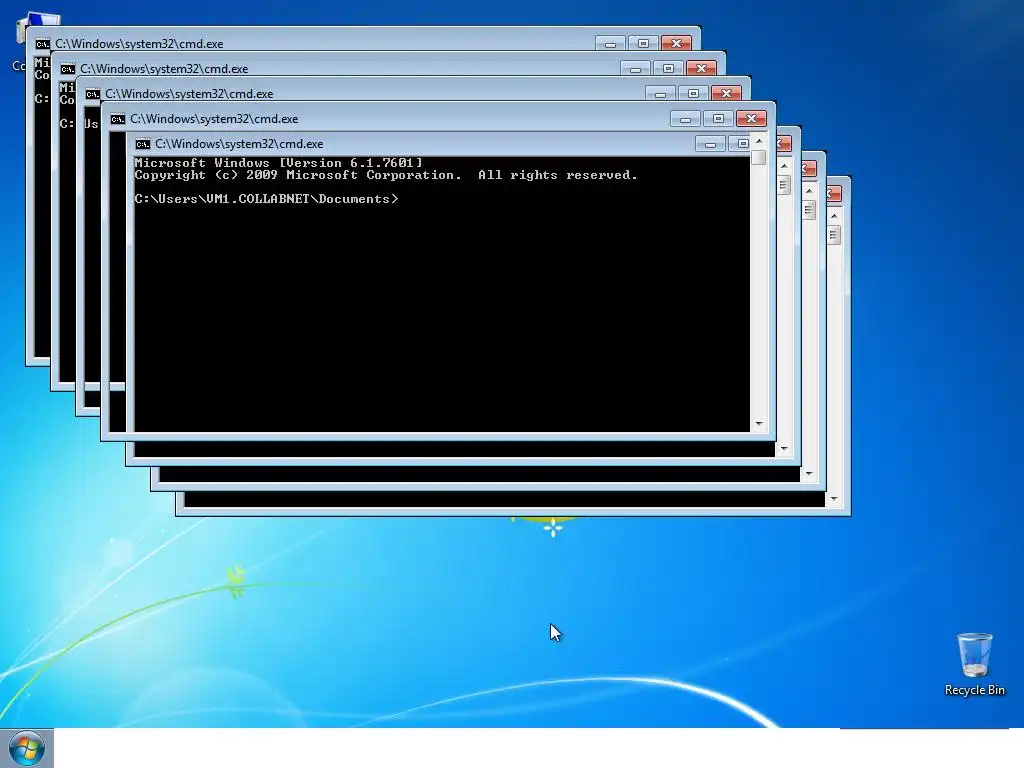This screenshot has height=768, width=1024.
Task: Click title text of window showing full Documents prompt
Action: pos(239,144)
